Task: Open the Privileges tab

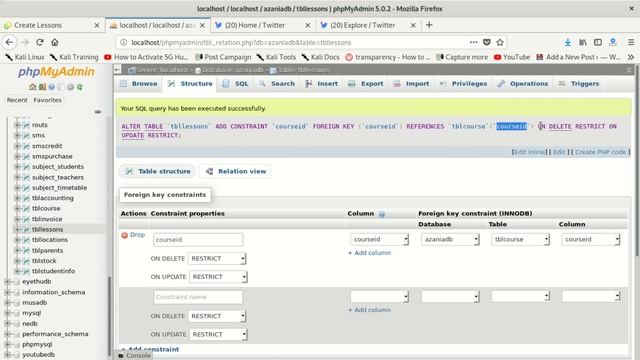Action: click(x=463, y=84)
